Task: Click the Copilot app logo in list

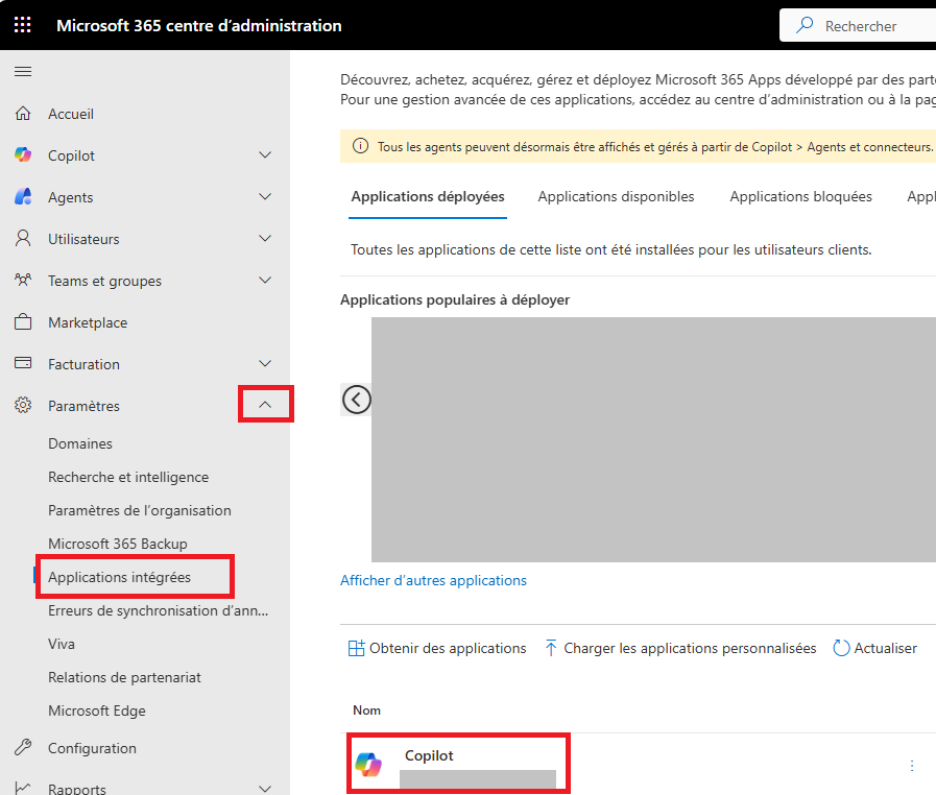Action: point(368,765)
